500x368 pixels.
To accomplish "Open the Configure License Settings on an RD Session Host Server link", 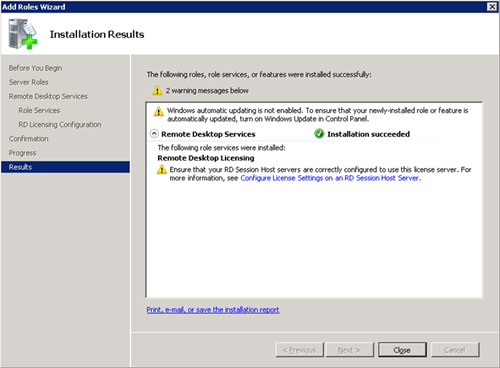I will pyautogui.click(x=331, y=178).
